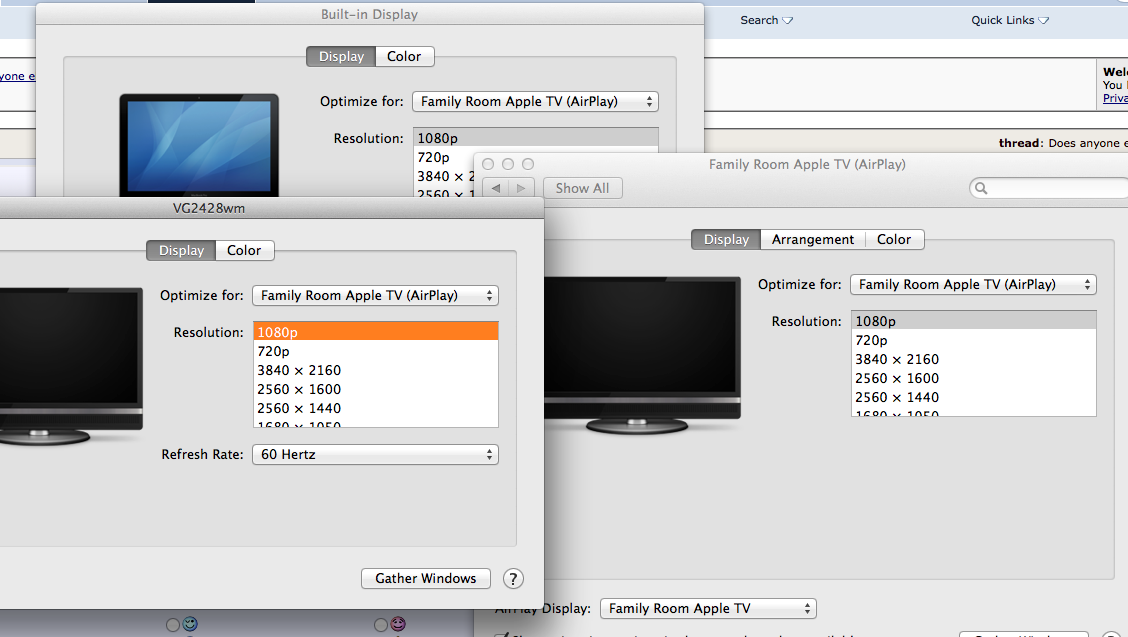Select 1080p resolution in VG2428wm window
This screenshot has width=1128, height=637.
click(376, 332)
